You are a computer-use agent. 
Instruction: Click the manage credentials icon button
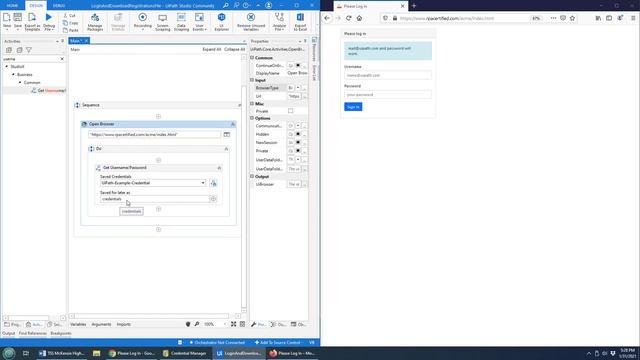click(x=213, y=183)
